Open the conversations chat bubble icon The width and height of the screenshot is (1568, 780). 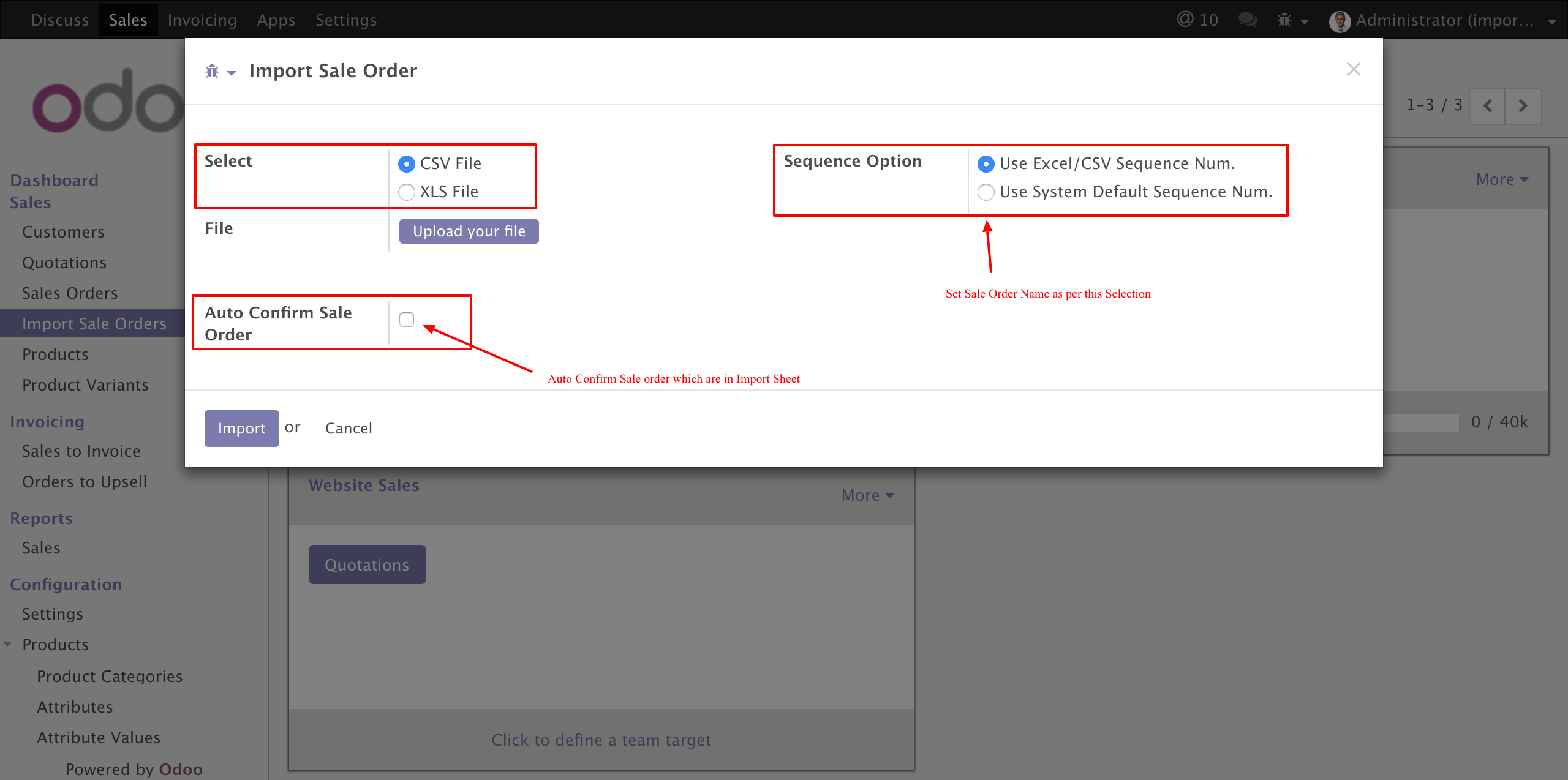point(1247,20)
